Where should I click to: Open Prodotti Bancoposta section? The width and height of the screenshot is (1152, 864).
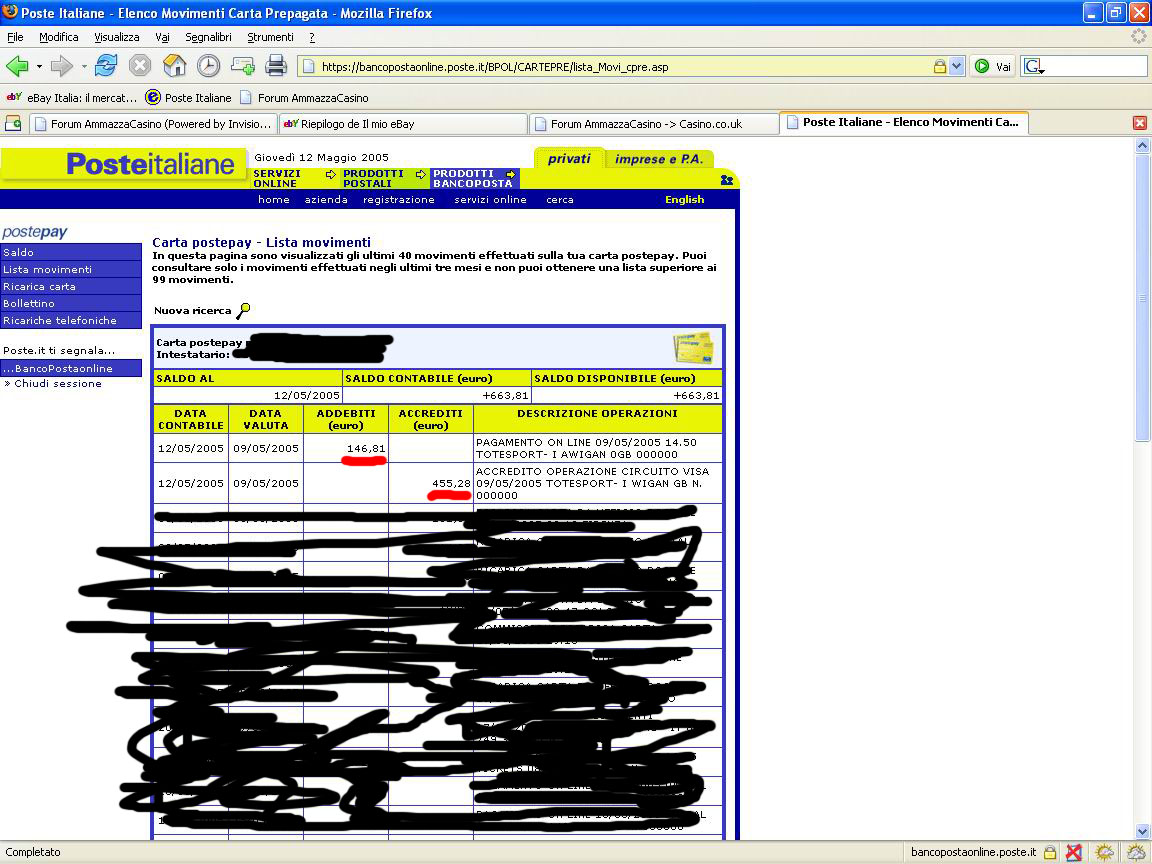point(474,179)
